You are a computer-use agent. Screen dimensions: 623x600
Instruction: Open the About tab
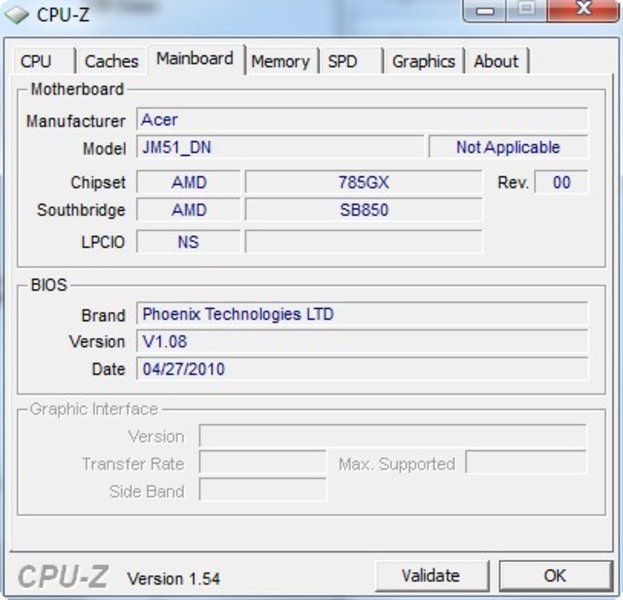pyautogui.click(x=497, y=61)
